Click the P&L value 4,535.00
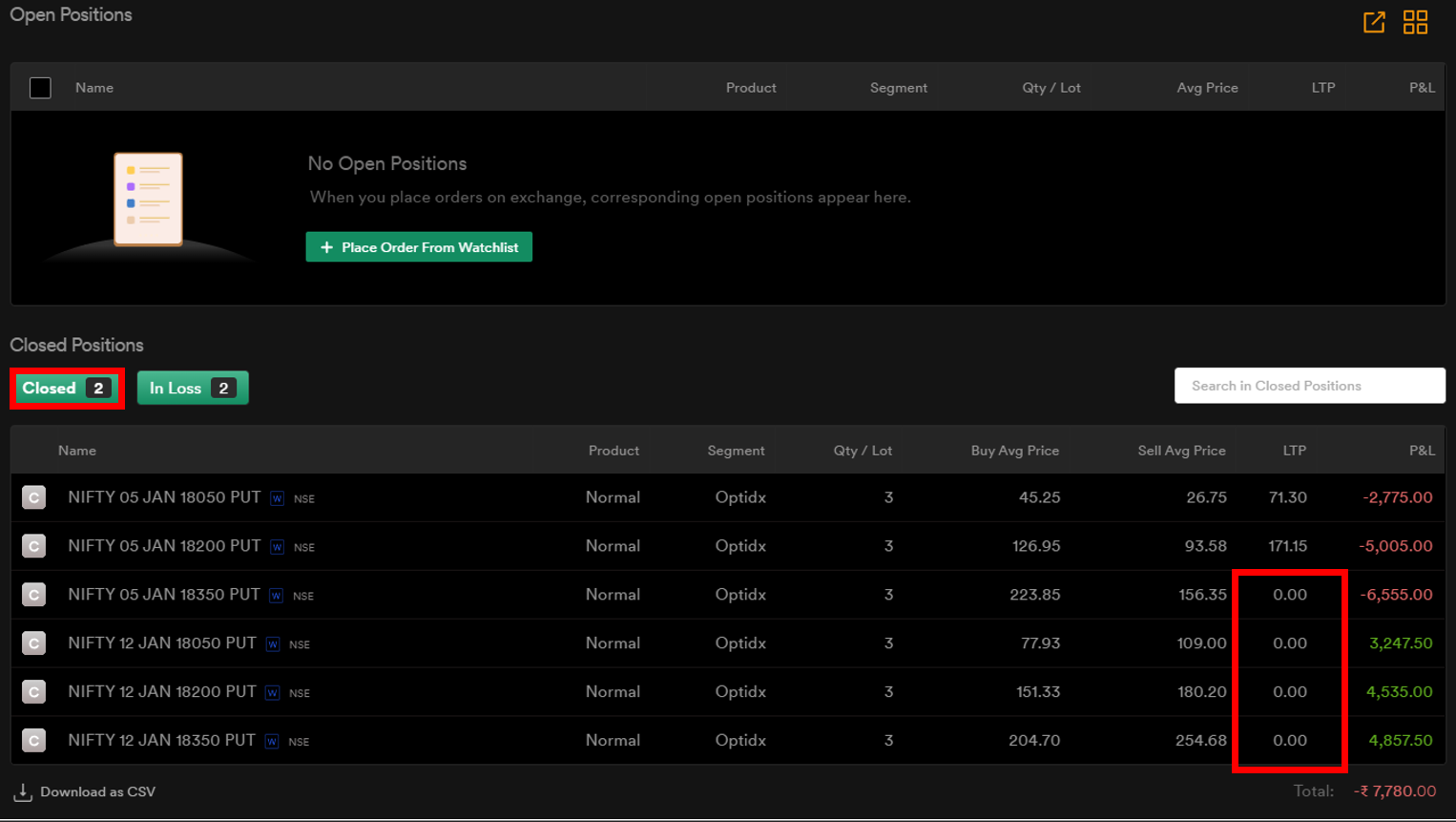The image size is (1456, 822). tap(1399, 692)
